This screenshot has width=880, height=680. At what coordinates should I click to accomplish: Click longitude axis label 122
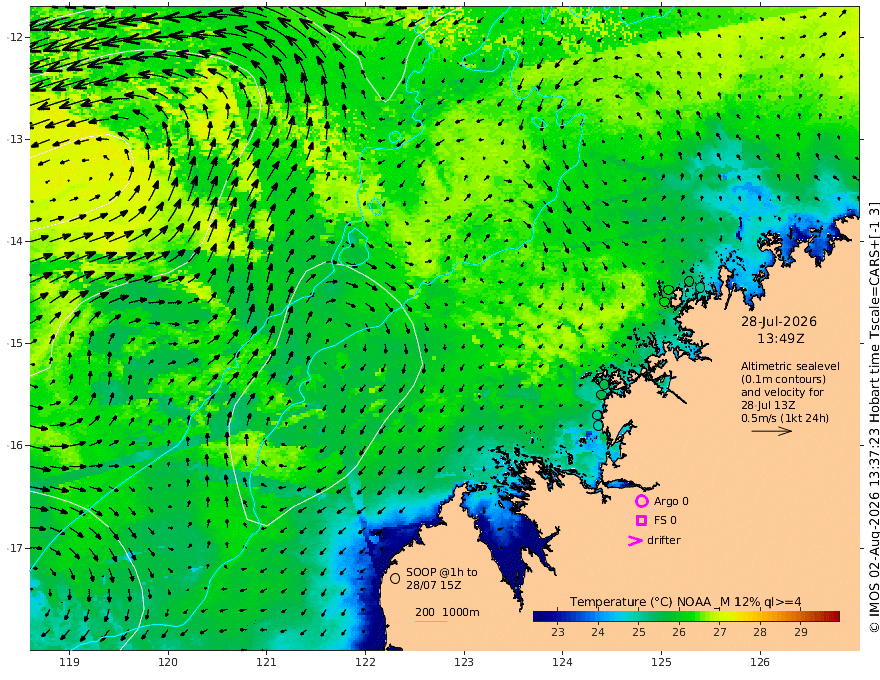[x=365, y=662]
